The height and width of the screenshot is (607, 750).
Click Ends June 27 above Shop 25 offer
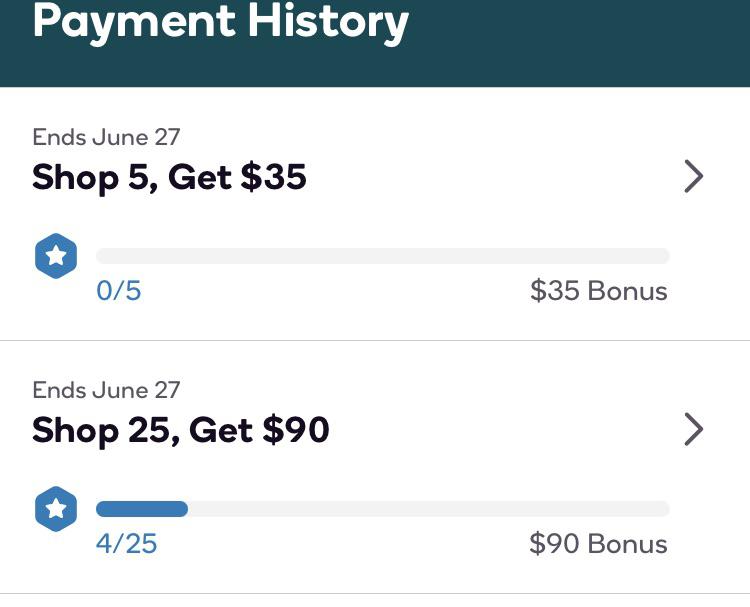click(106, 390)
